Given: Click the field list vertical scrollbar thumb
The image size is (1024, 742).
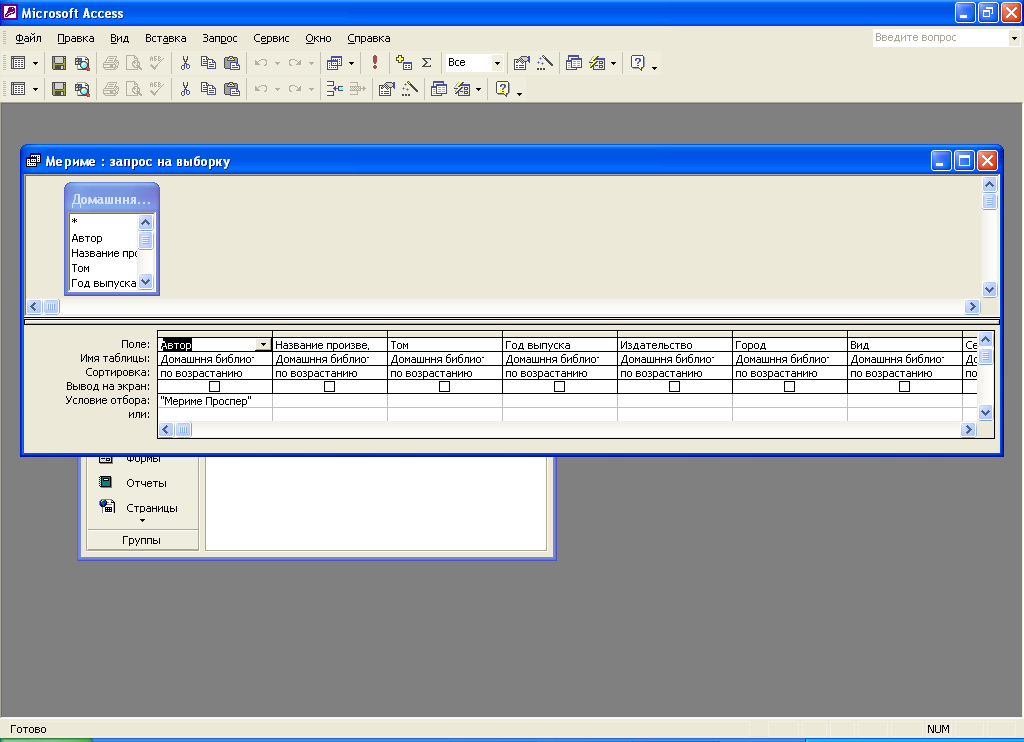Looking at the screenshot, I should (146, 240).
